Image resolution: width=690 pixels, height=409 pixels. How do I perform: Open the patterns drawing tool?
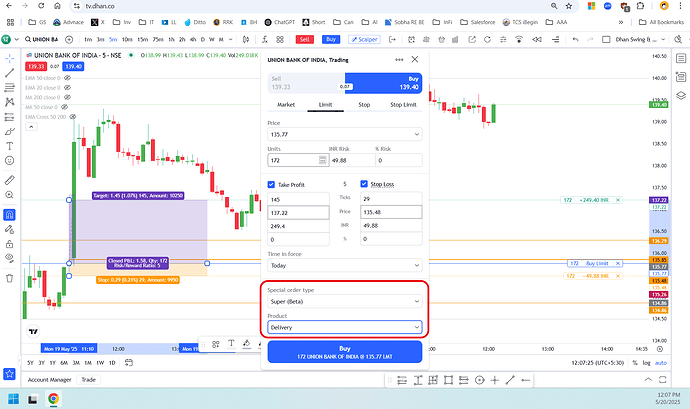9,102
